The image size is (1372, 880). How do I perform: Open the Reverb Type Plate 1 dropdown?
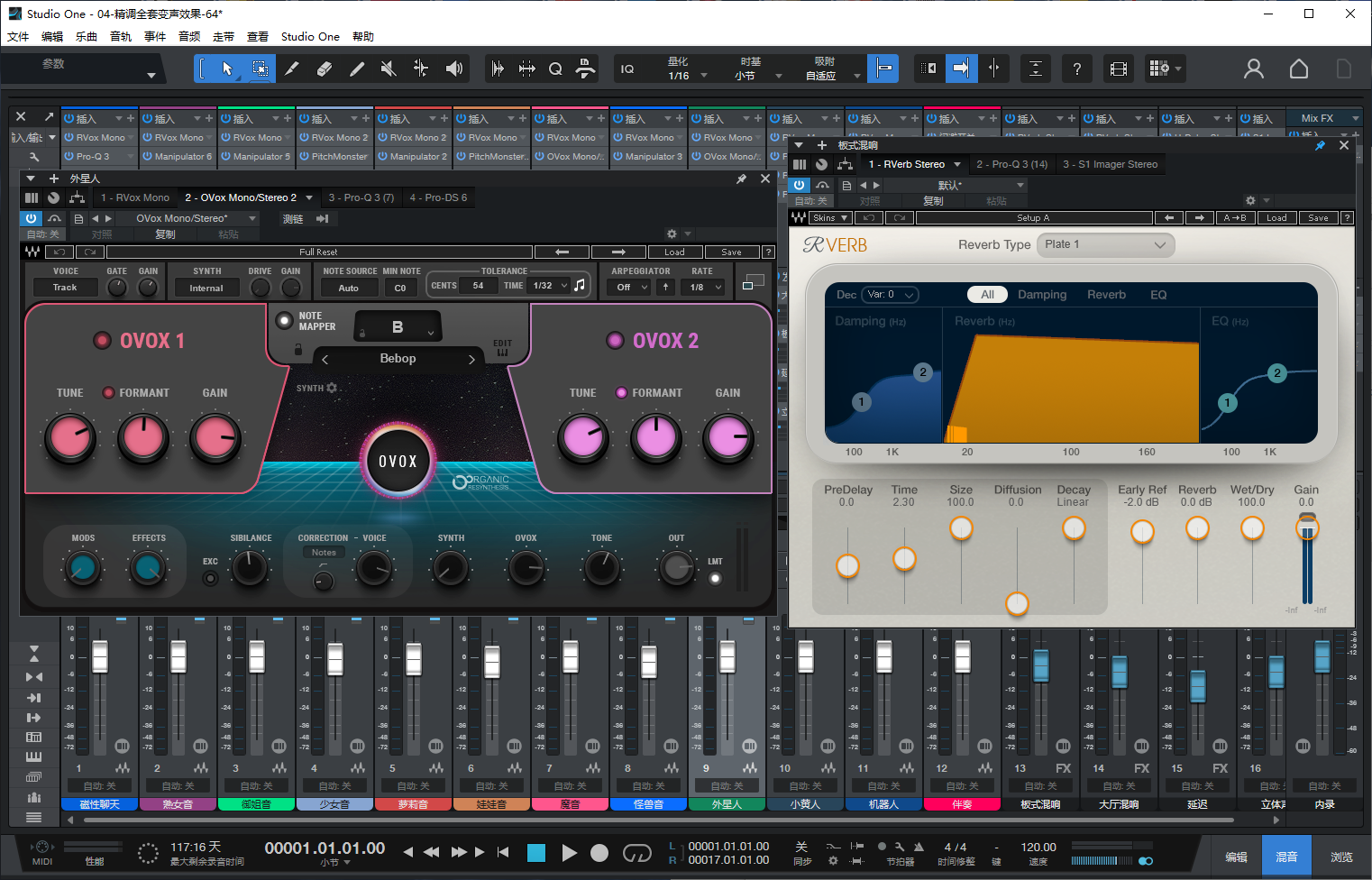(1106, 244)
